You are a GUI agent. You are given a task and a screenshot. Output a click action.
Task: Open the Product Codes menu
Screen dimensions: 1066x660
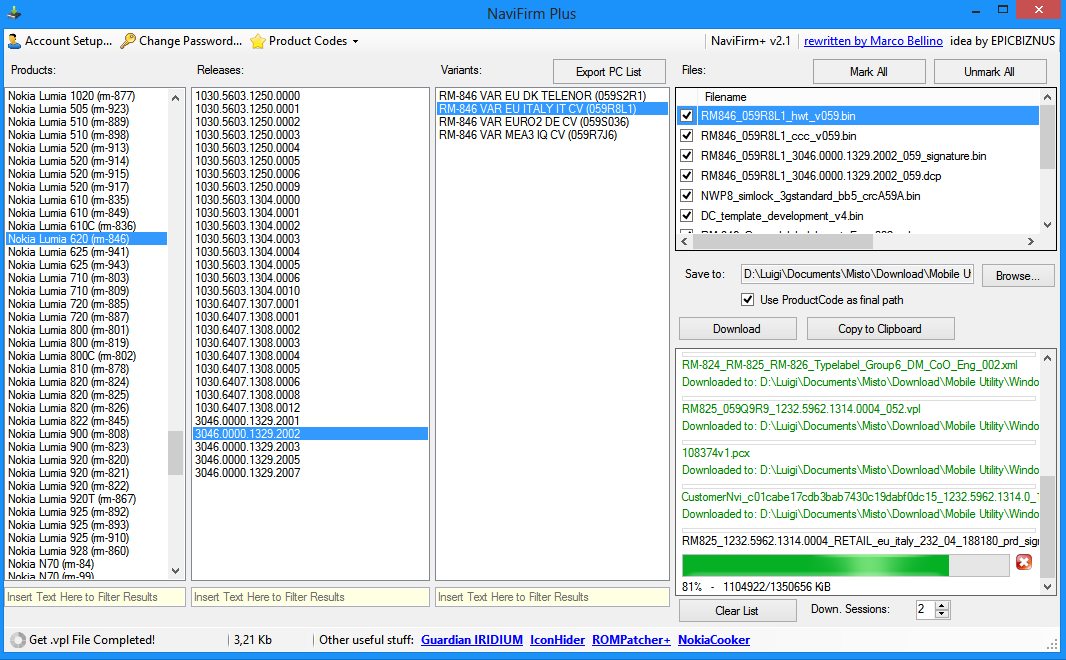[x=305, y=41]
